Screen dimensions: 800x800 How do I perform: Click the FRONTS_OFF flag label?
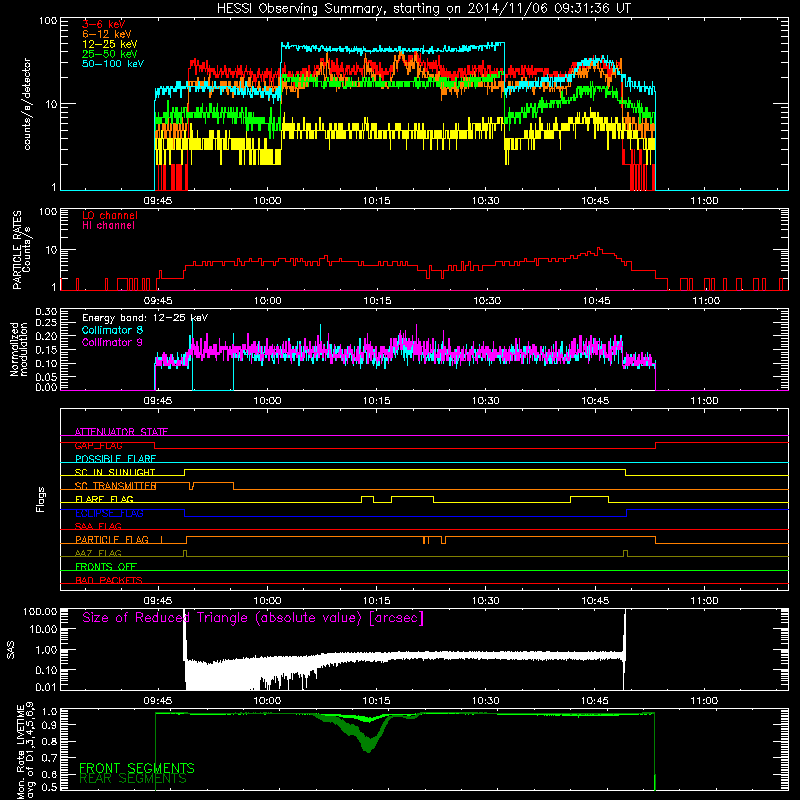coord(106,567)
